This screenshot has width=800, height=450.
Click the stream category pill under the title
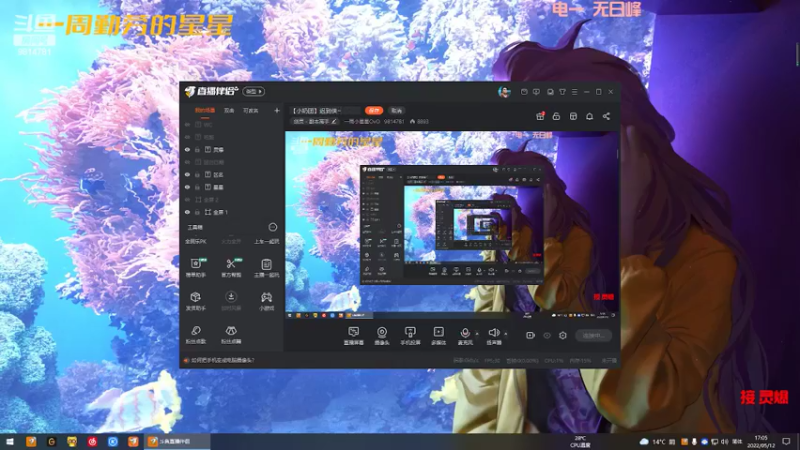[315, 121]
